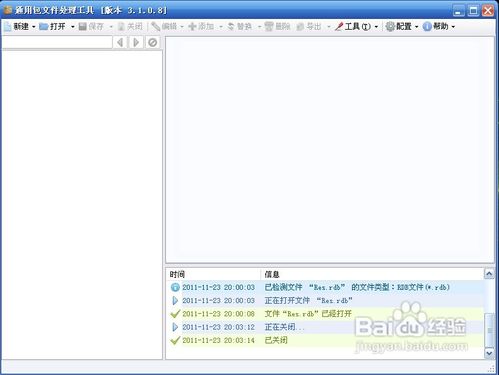The height and width of the screenshot is (375, 499).
Task: Expand the 打开 dropdown arrow
Action: point(72,27)
